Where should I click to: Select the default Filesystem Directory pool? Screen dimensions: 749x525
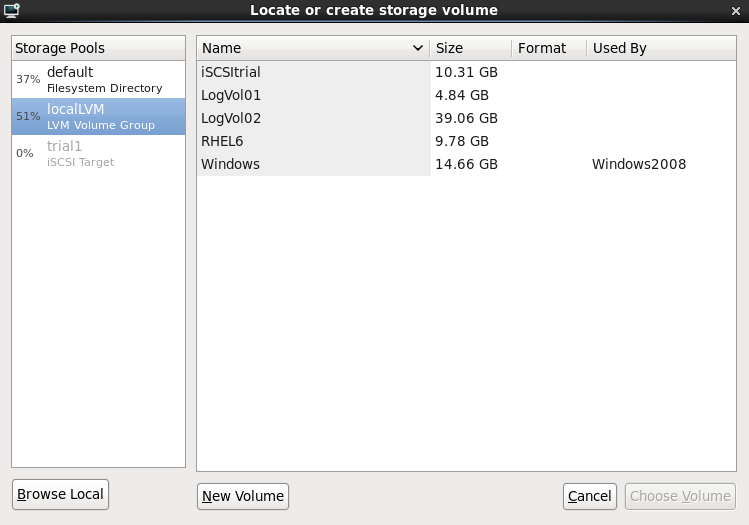tap(98, 79)
